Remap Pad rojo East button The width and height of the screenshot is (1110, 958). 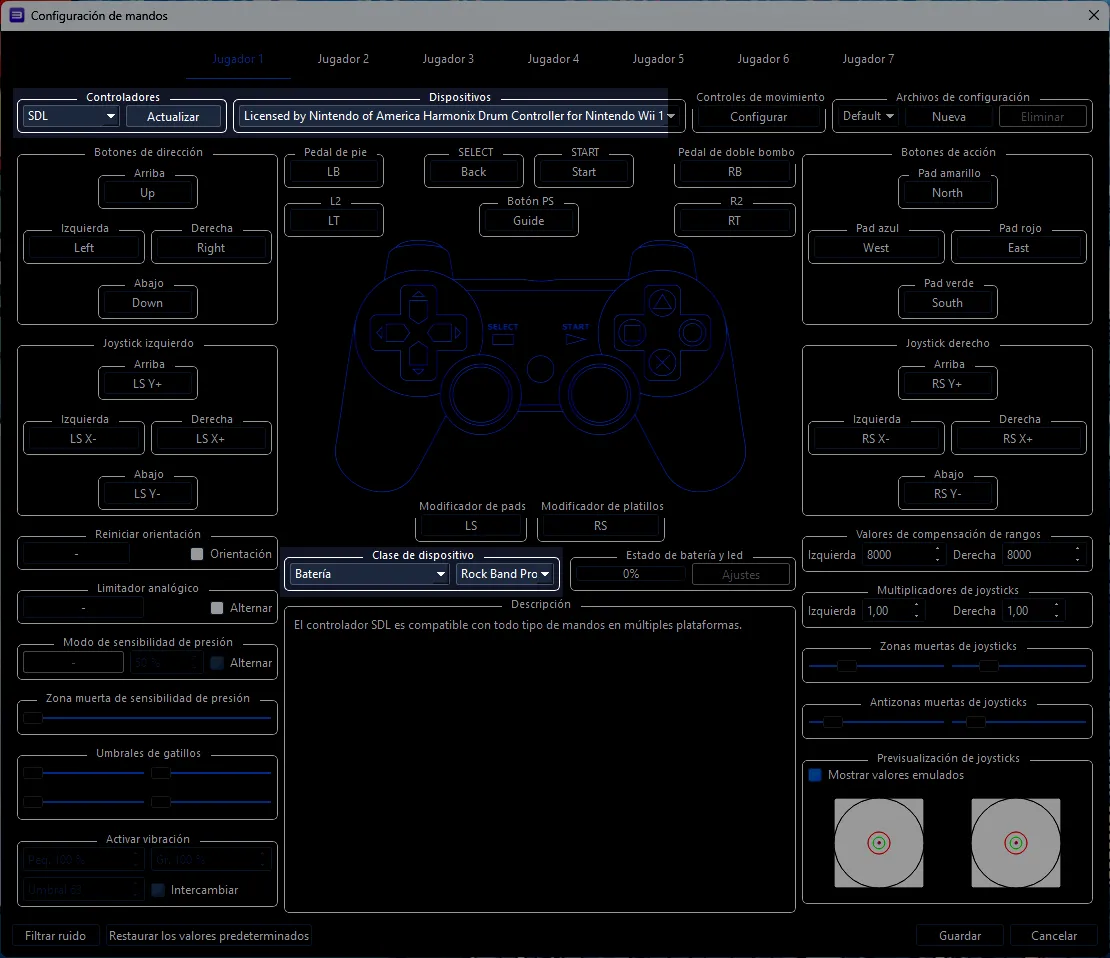coord(1018,248)
